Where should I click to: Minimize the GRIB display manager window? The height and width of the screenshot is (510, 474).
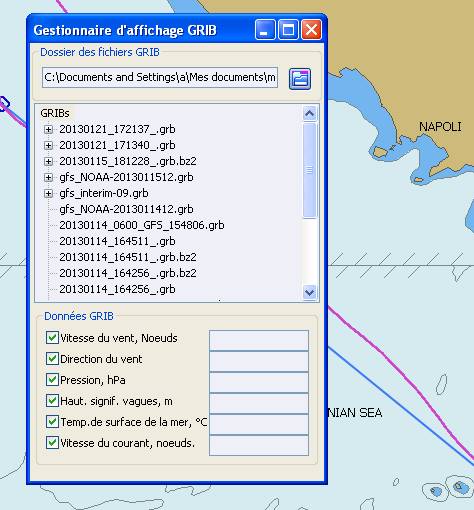point(265,30)
